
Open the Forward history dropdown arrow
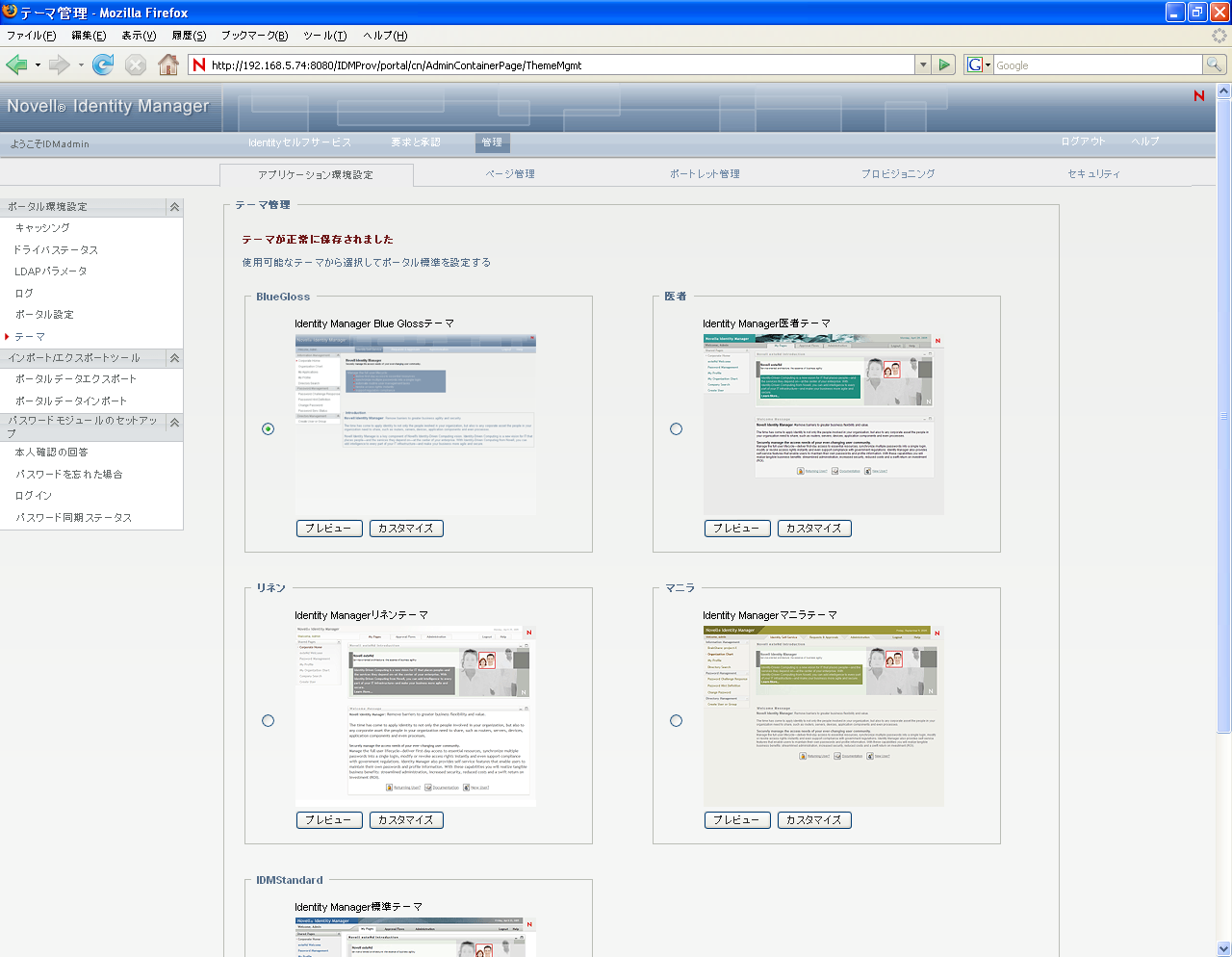pyautogui.click(x=81, y=65)
